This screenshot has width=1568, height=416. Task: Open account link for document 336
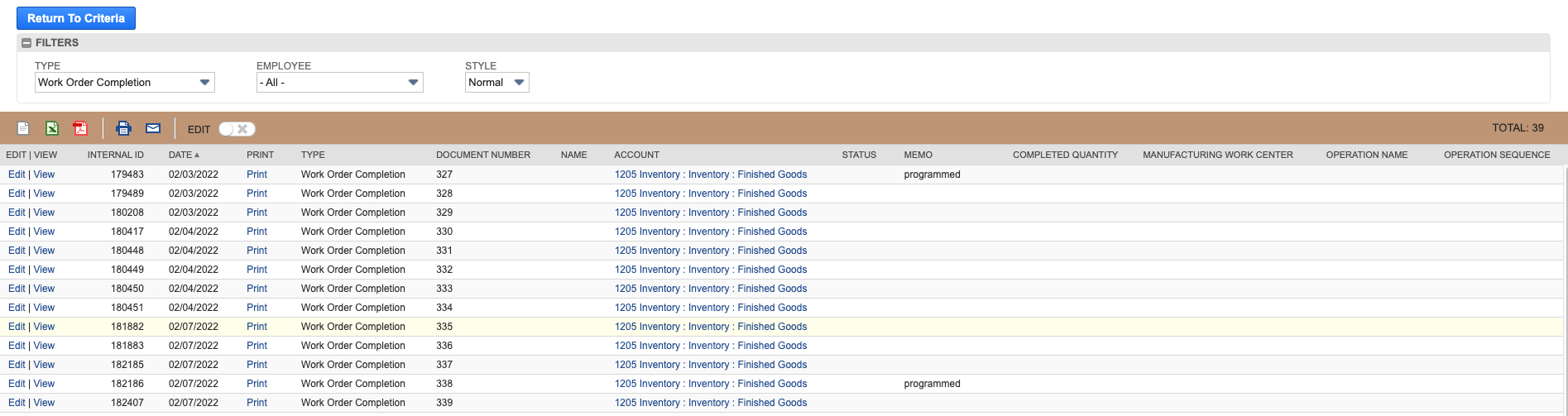tap(711, 346)
